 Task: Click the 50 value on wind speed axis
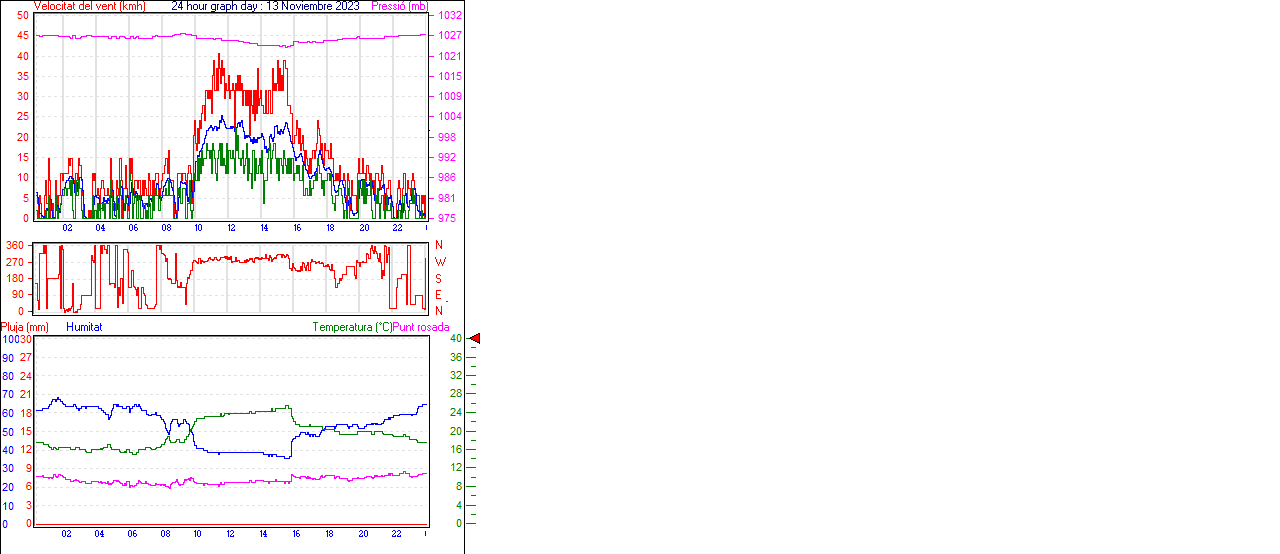tap(23, 16)
